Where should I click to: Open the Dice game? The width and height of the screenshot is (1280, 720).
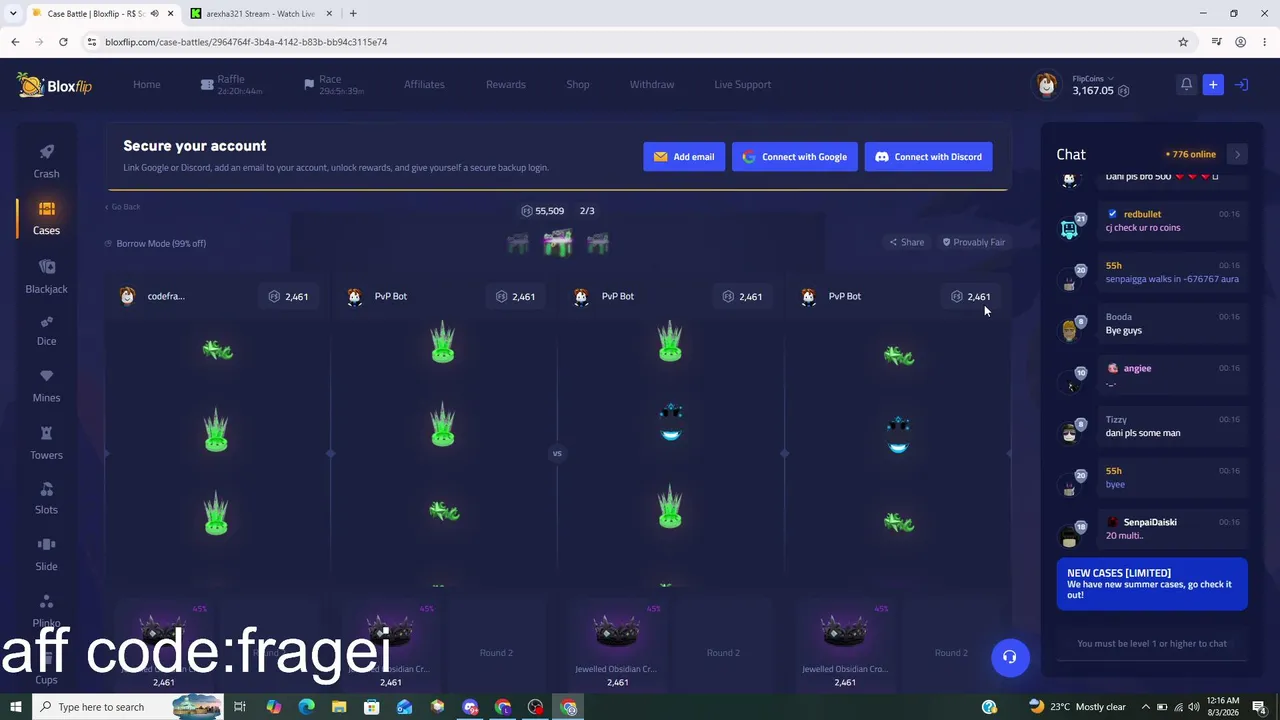pyautogui.click(x=46, y=329)
